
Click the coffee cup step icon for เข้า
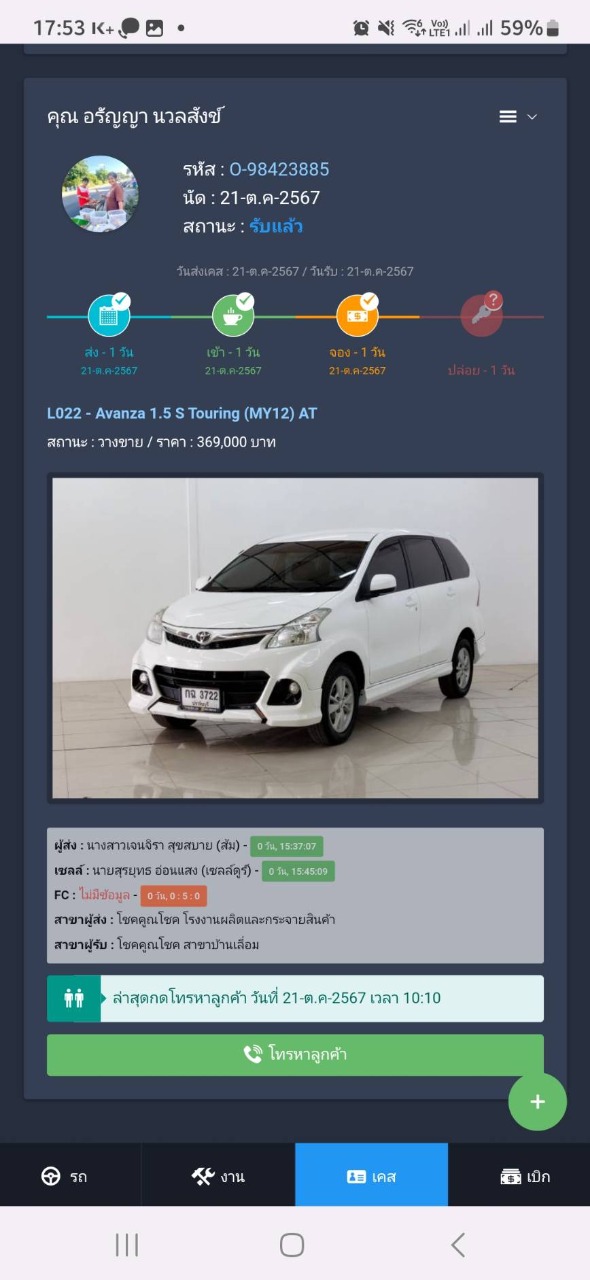233,316
